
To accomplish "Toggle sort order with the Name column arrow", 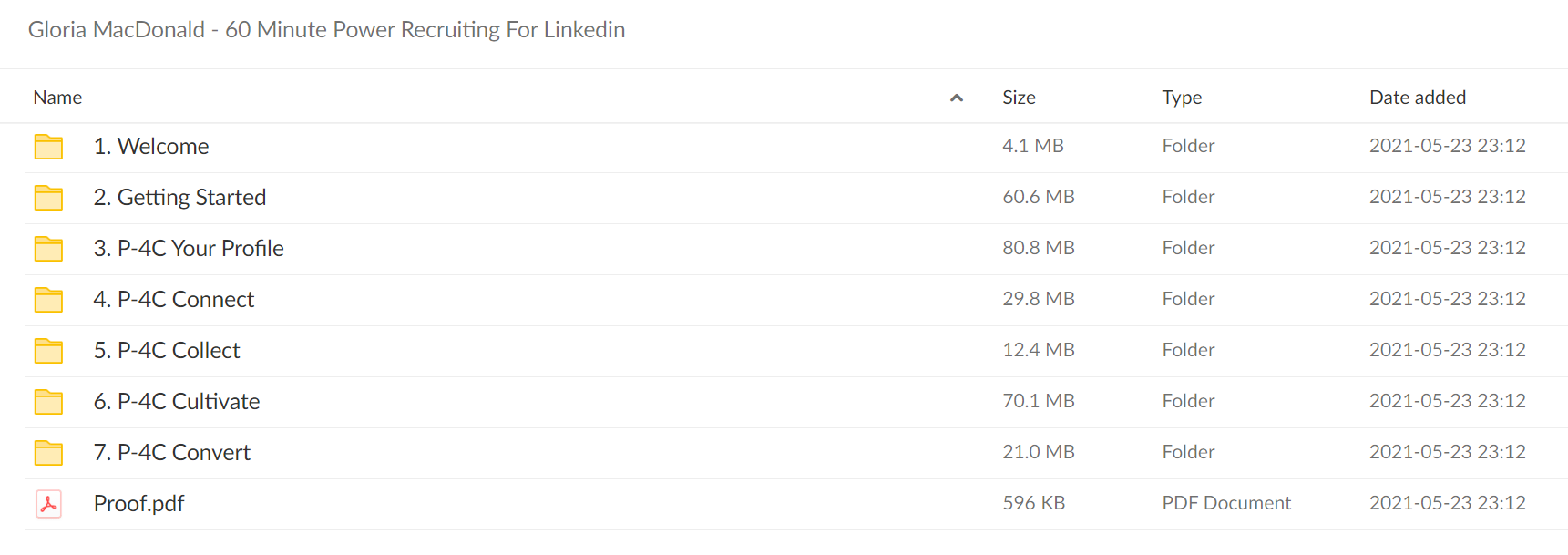I will 957,98.
